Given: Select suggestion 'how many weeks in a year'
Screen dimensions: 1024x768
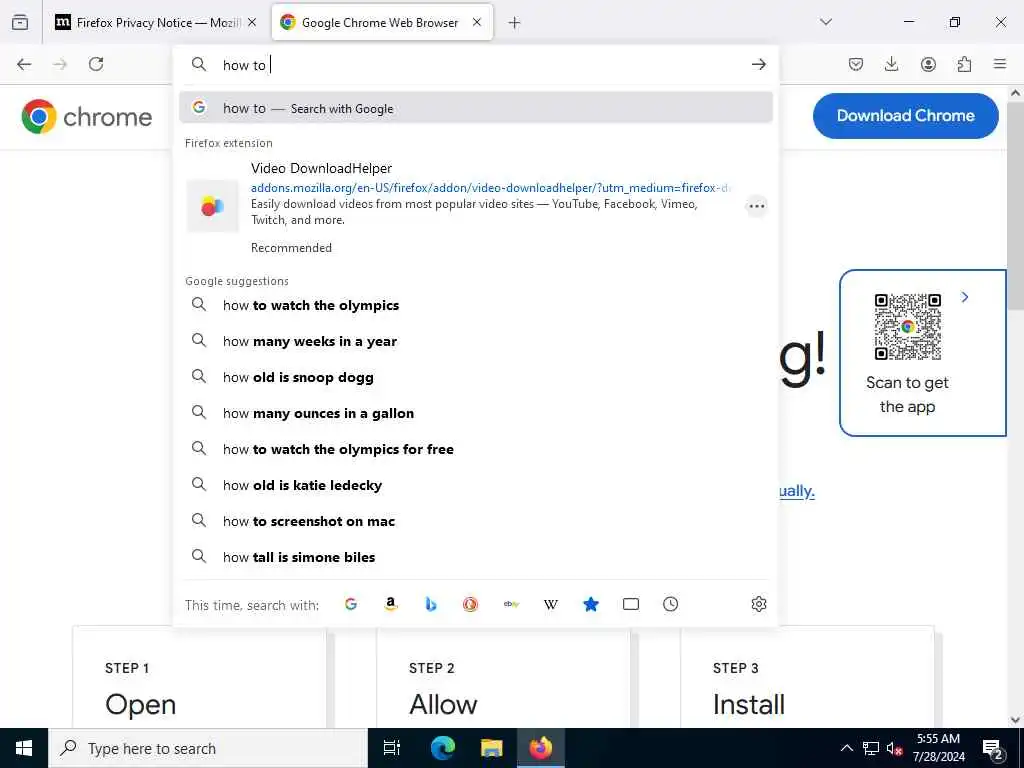Looking at the screenshot, I should pos(476,341).
